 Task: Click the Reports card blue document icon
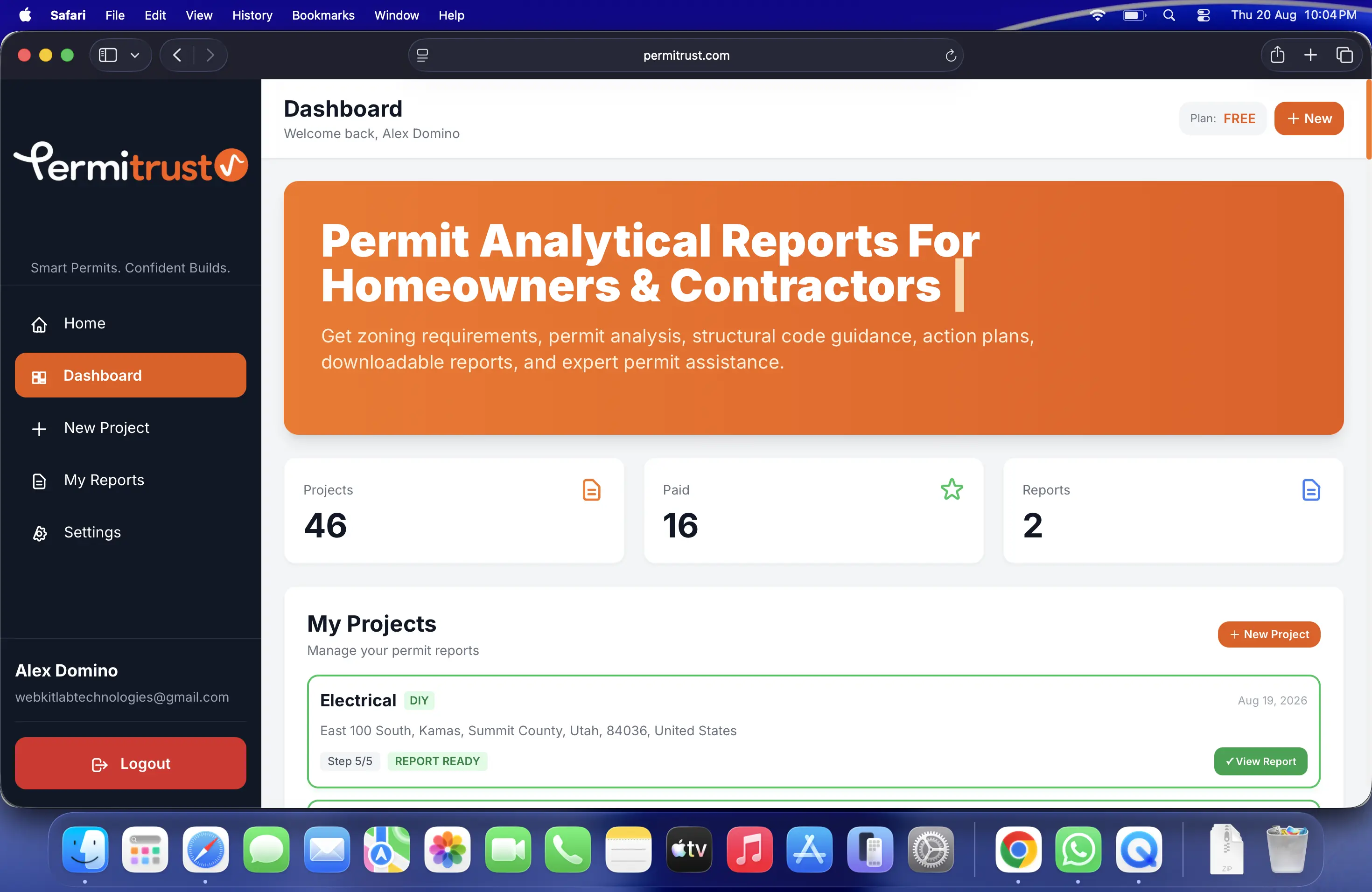1310,490
